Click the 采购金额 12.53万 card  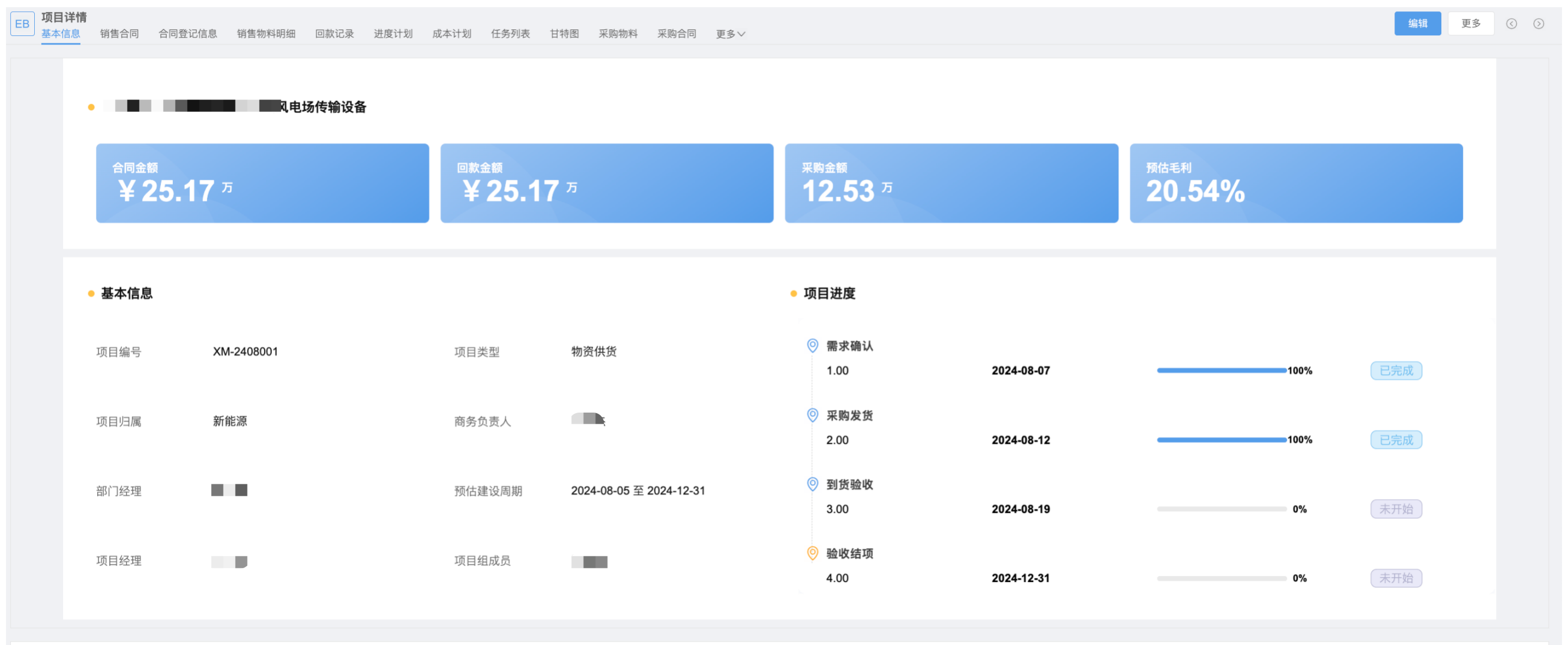[951, 183]
